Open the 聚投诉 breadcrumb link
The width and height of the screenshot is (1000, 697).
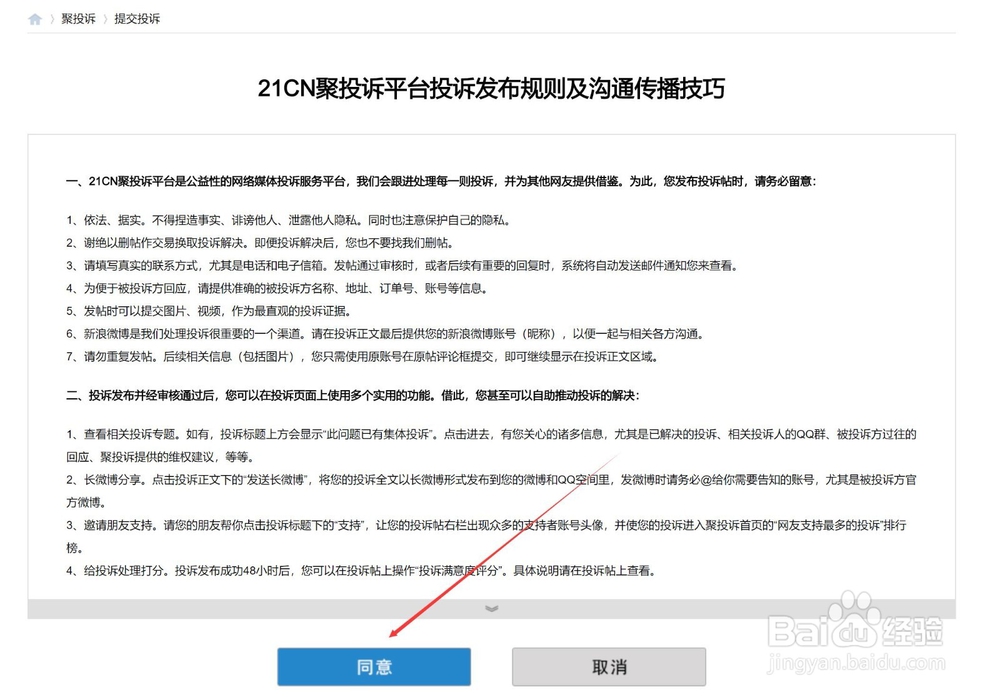[x=78, y=19]
